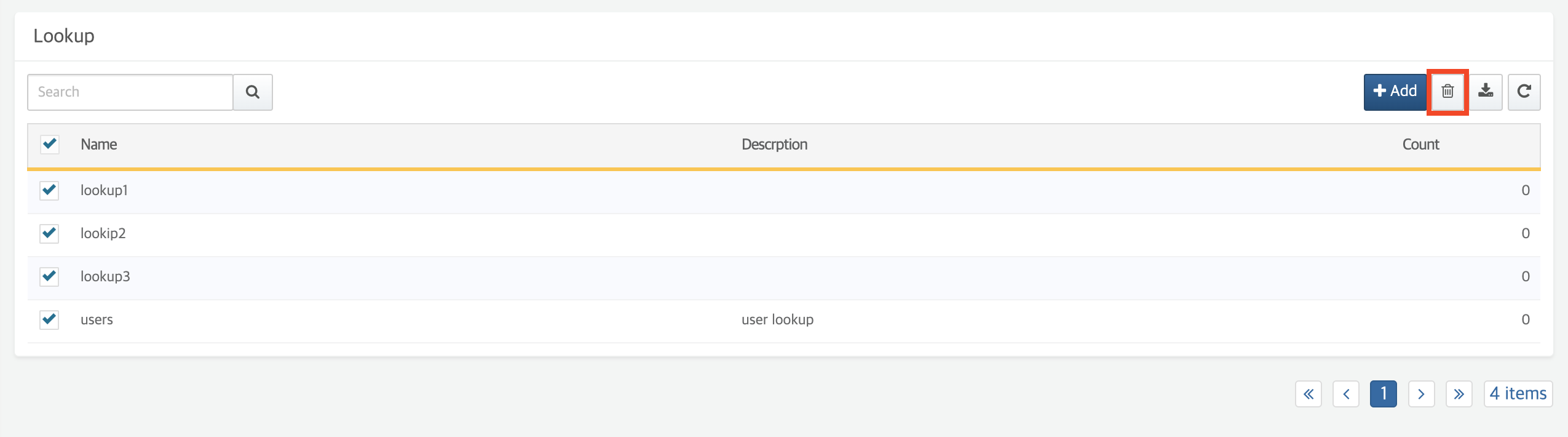The height and width of the screenshot is (437, 1568).
Task: Click the trash delete icon
Action: (x=1447, y=92)
